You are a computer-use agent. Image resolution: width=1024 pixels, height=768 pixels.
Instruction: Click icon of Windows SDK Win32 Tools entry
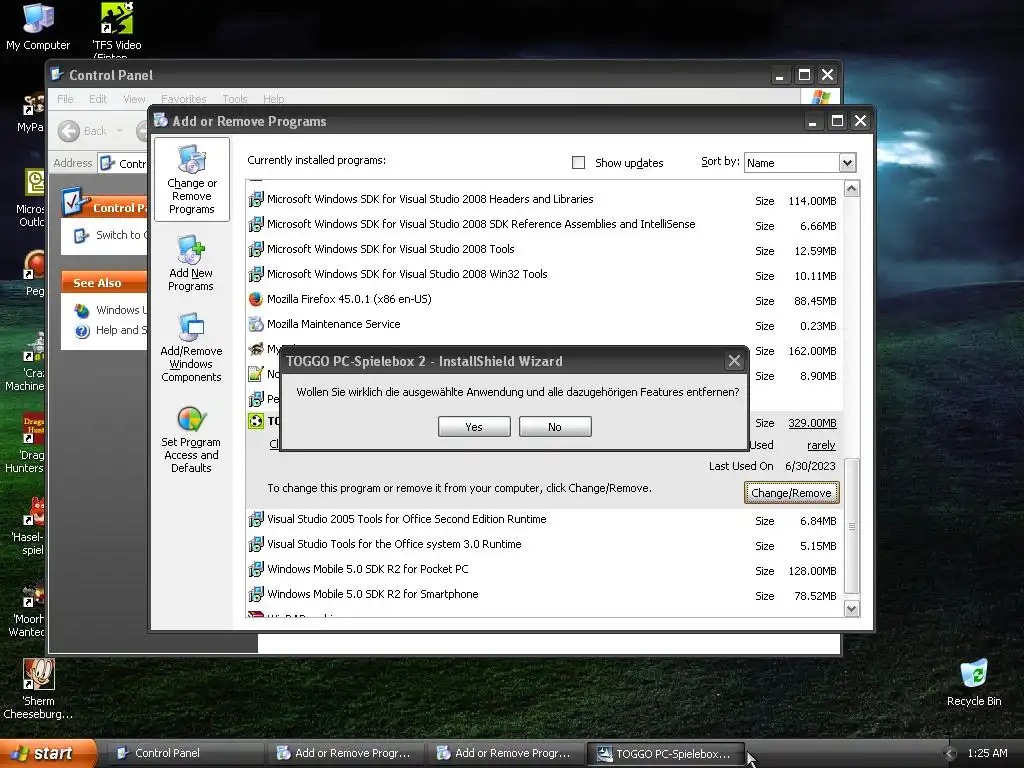point(256,274)
